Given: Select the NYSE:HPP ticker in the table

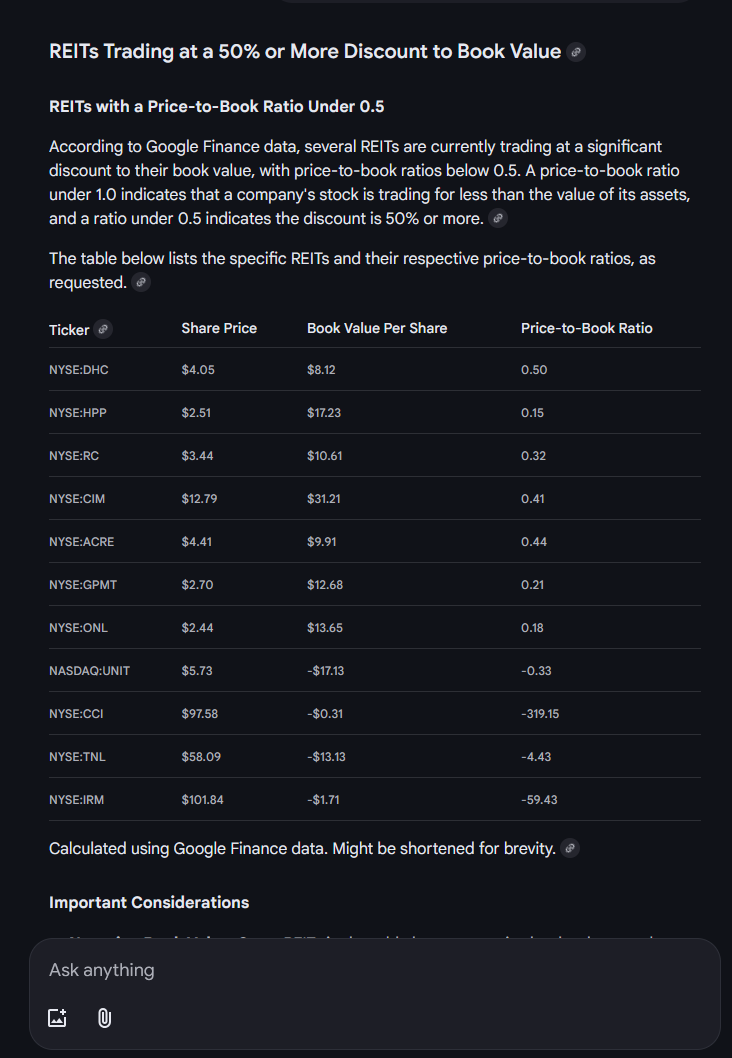Looking at the screenshot, I should coord(79,413).
